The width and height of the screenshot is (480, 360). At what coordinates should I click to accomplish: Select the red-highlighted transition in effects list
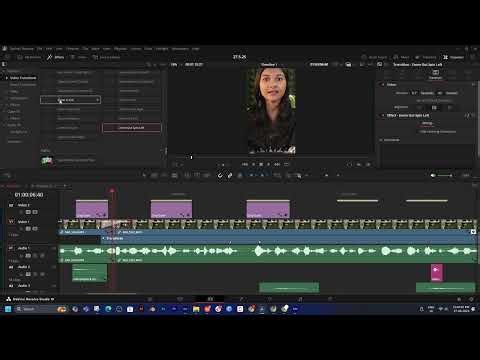132,127
